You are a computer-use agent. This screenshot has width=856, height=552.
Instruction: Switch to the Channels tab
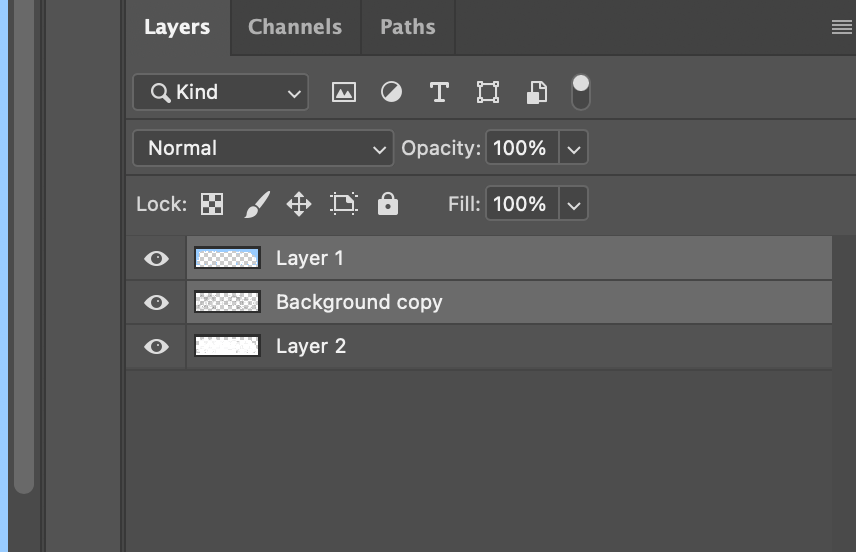[x=295, y=27]
